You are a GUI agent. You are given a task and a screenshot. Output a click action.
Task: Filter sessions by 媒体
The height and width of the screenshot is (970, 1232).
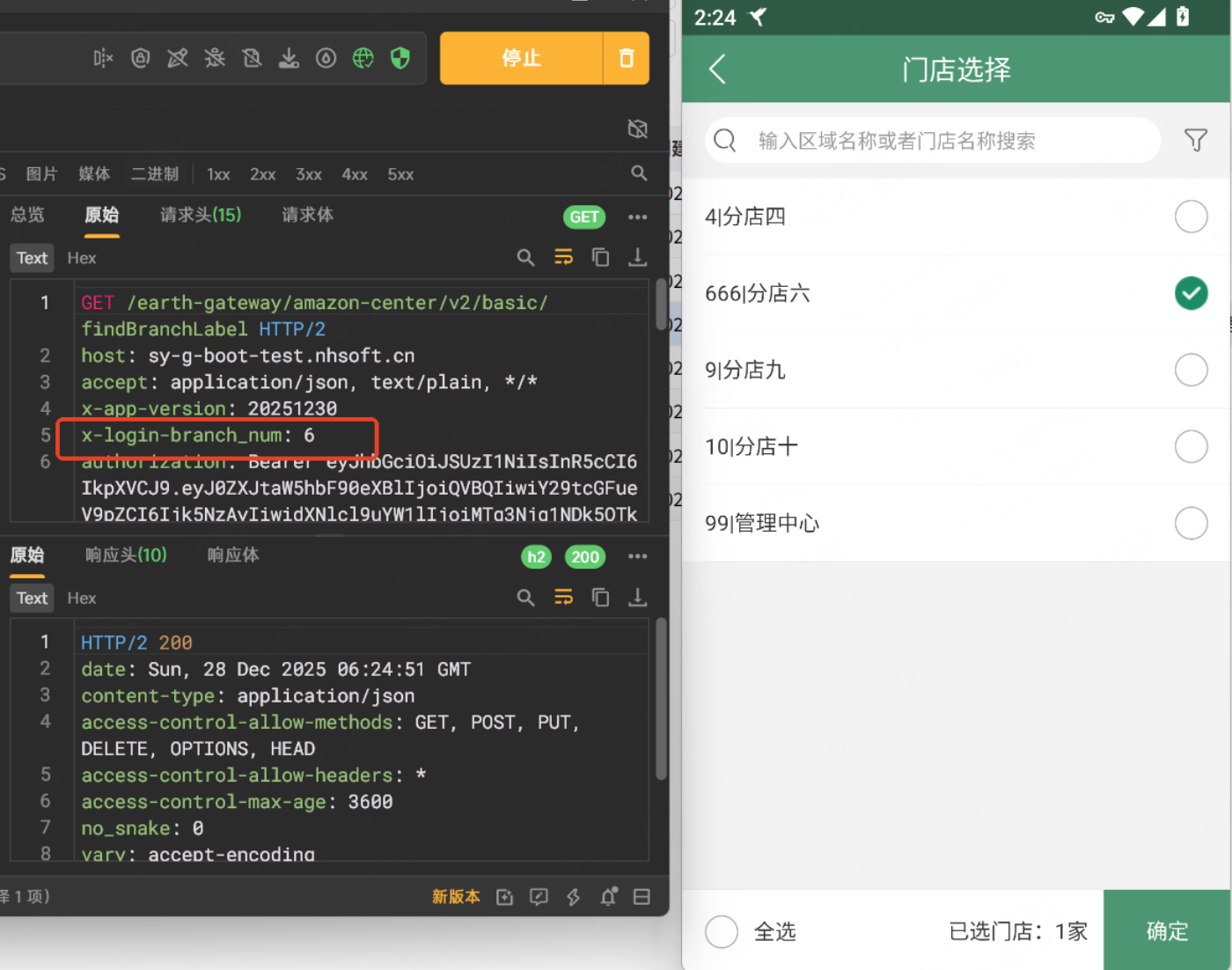(x=94, y=173)
